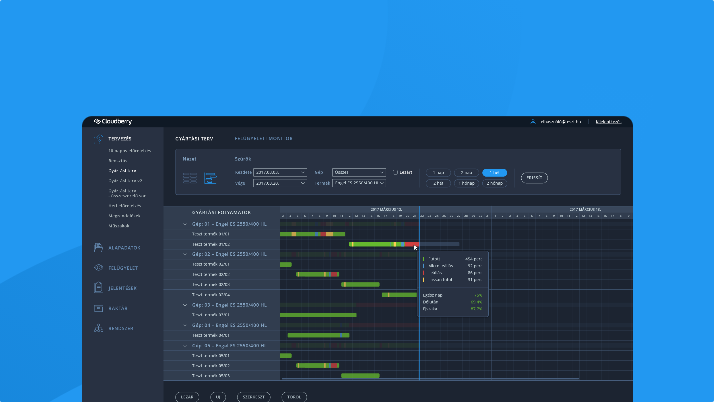714x402 pixels.
Task: Click the red segment on the Gantt bar
Action: click(x=412, y=244)
